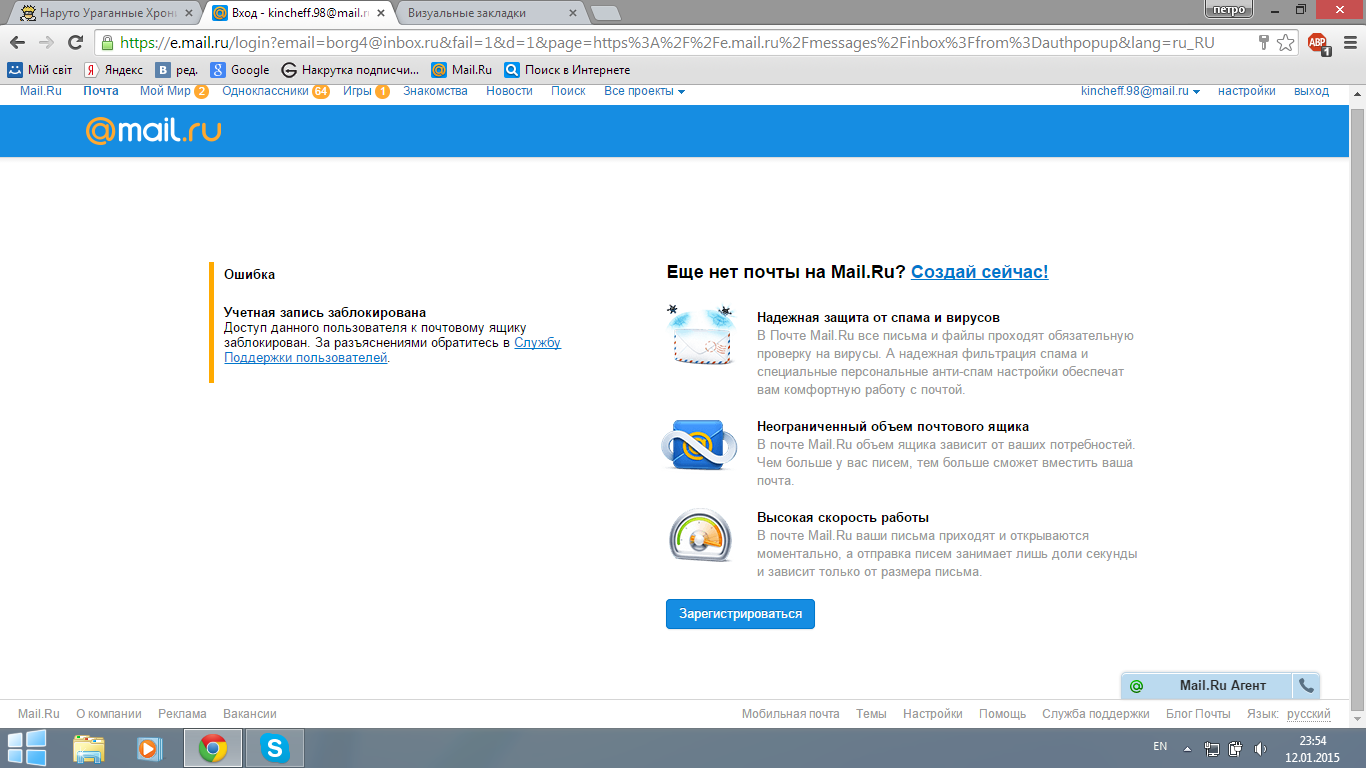
Task: Click the footer Служба поддержки link
Action: pos(1096,714)
